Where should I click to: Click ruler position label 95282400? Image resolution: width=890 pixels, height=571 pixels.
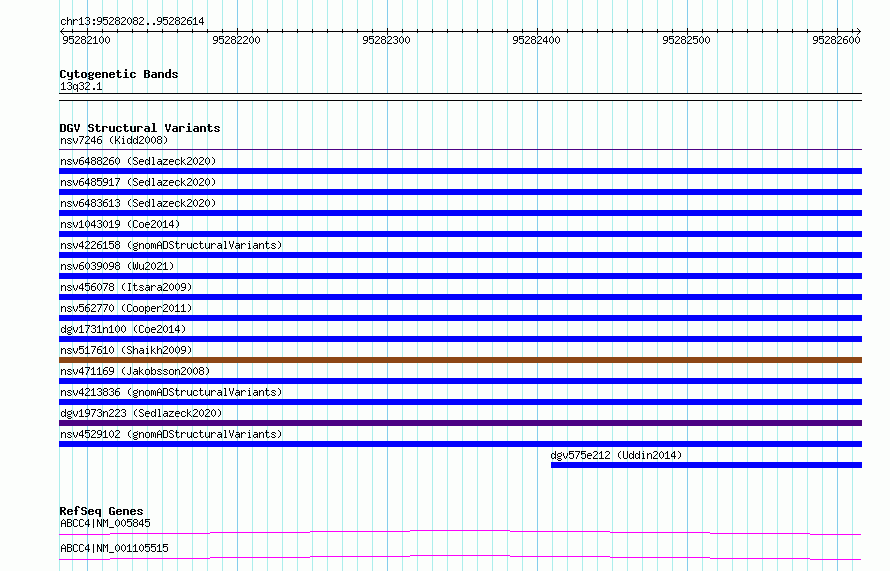536,40
